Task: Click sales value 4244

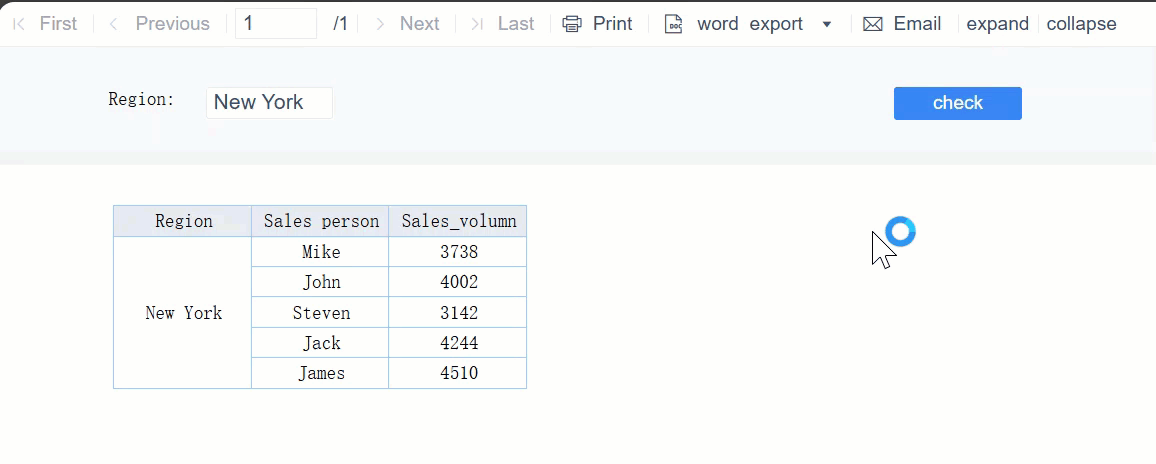Action: [458, 343]
